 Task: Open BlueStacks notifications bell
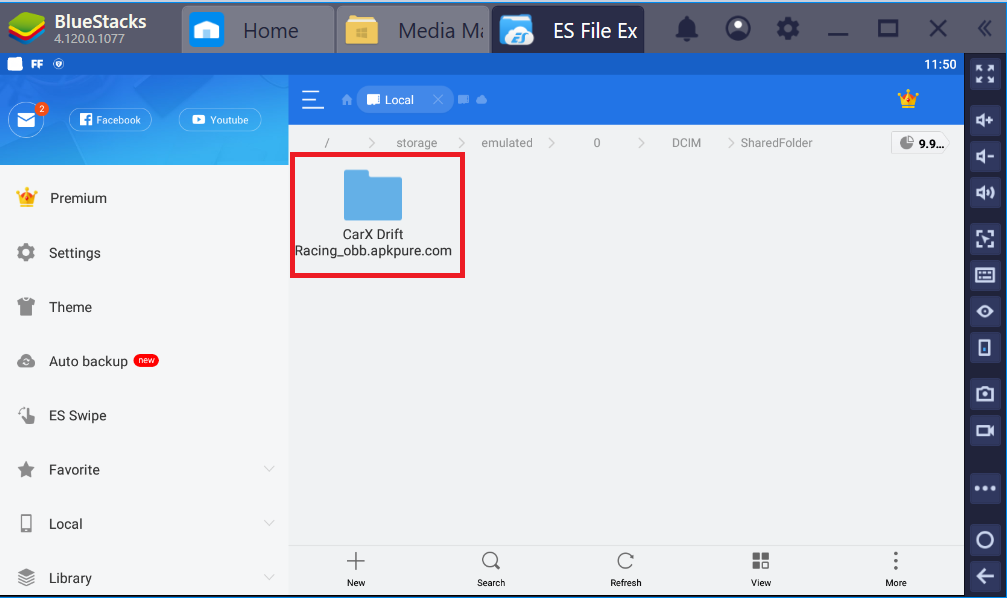(687, 29)
